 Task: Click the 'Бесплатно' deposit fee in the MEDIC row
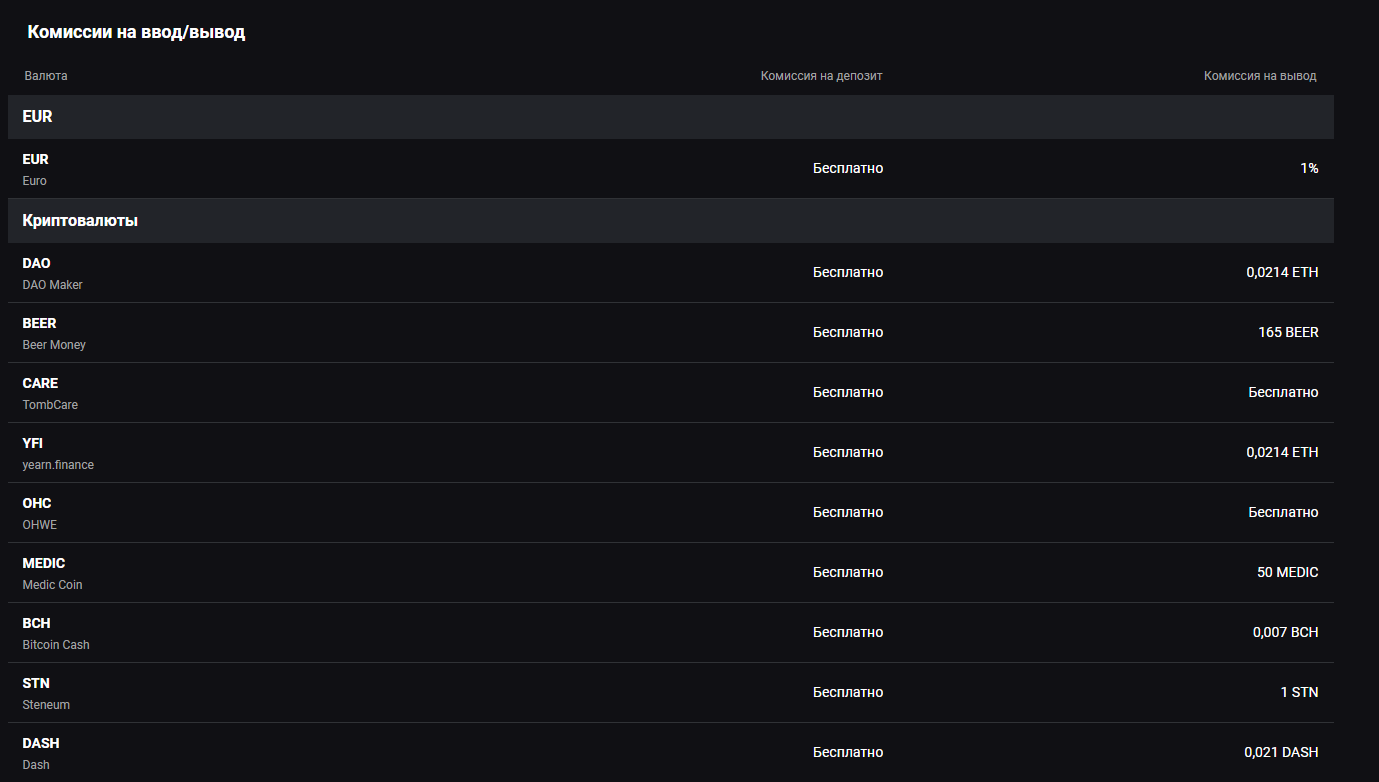coord(848,572)
